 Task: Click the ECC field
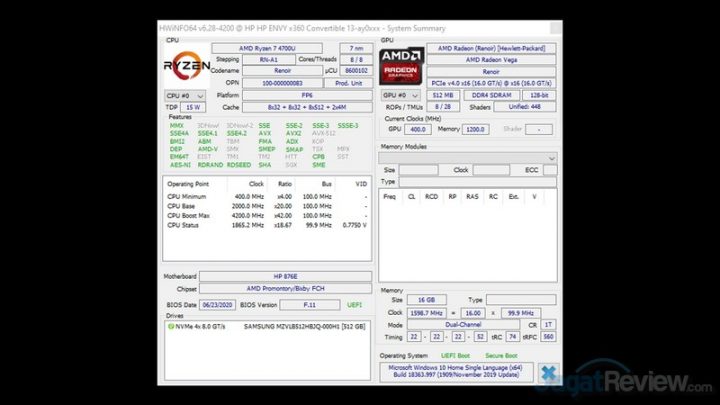[550, 170]
